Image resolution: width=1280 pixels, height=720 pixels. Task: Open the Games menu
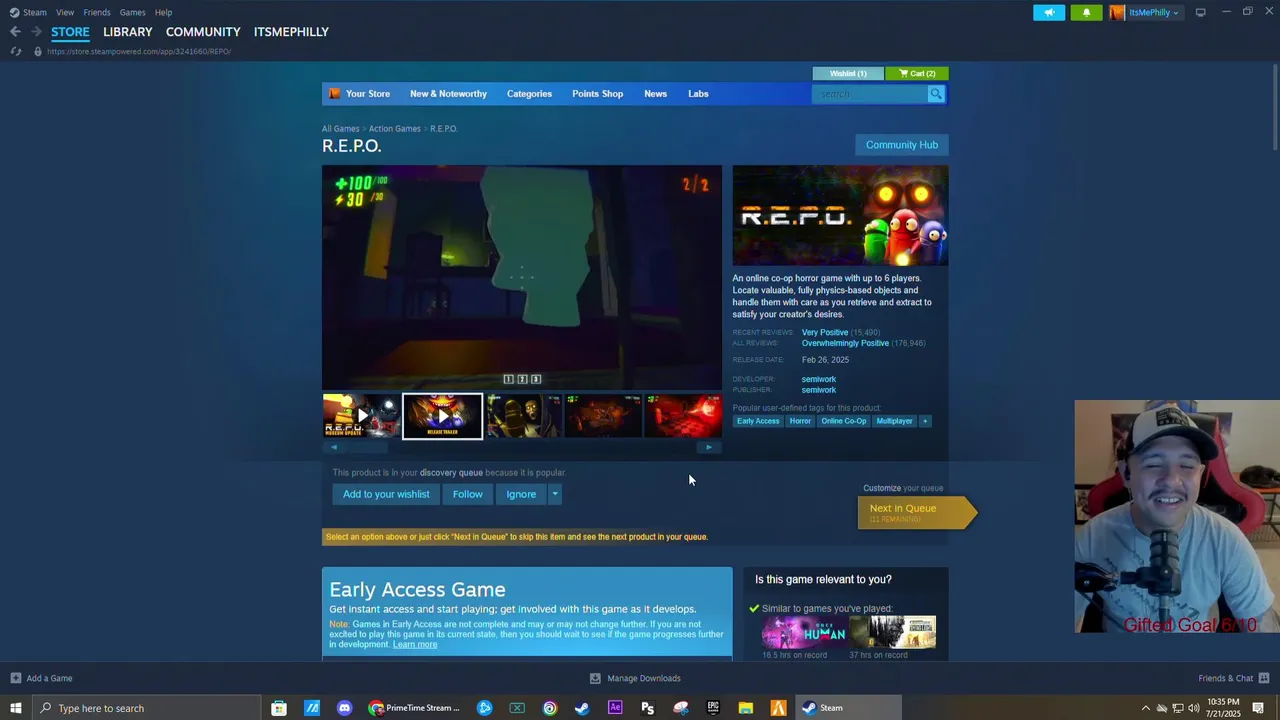[133, 12]
